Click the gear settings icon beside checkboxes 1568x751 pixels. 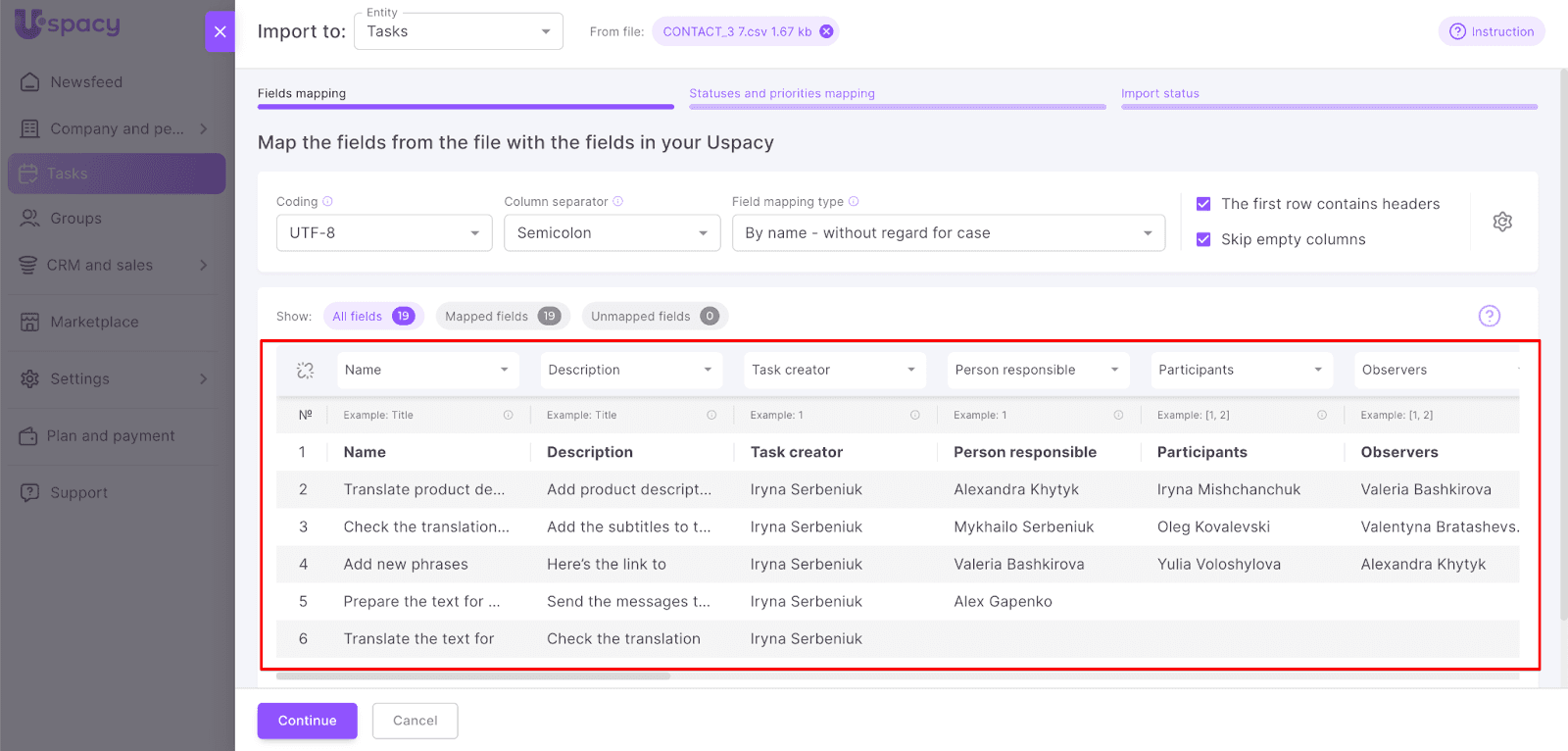tap(1501, 222)
